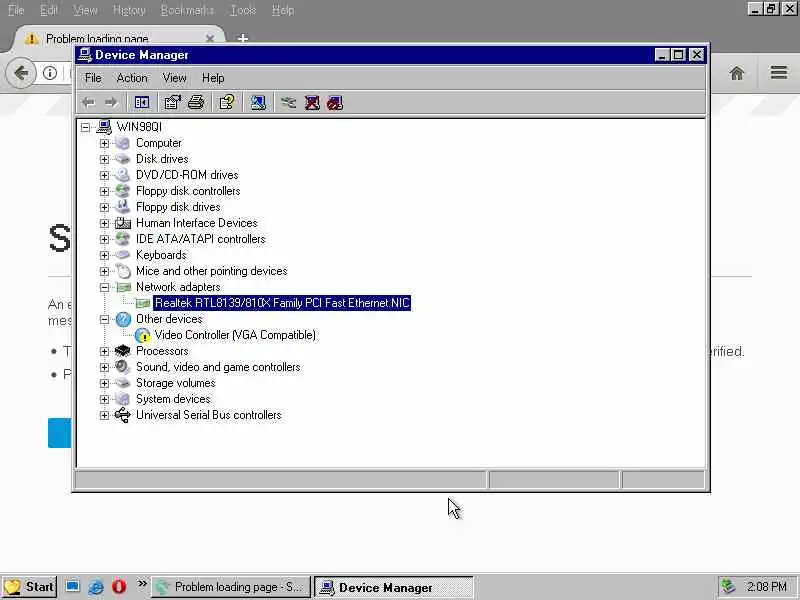This screenshot has height=600, width=800.
Task: Expand the Disk drives node
Action: [104, 159]
